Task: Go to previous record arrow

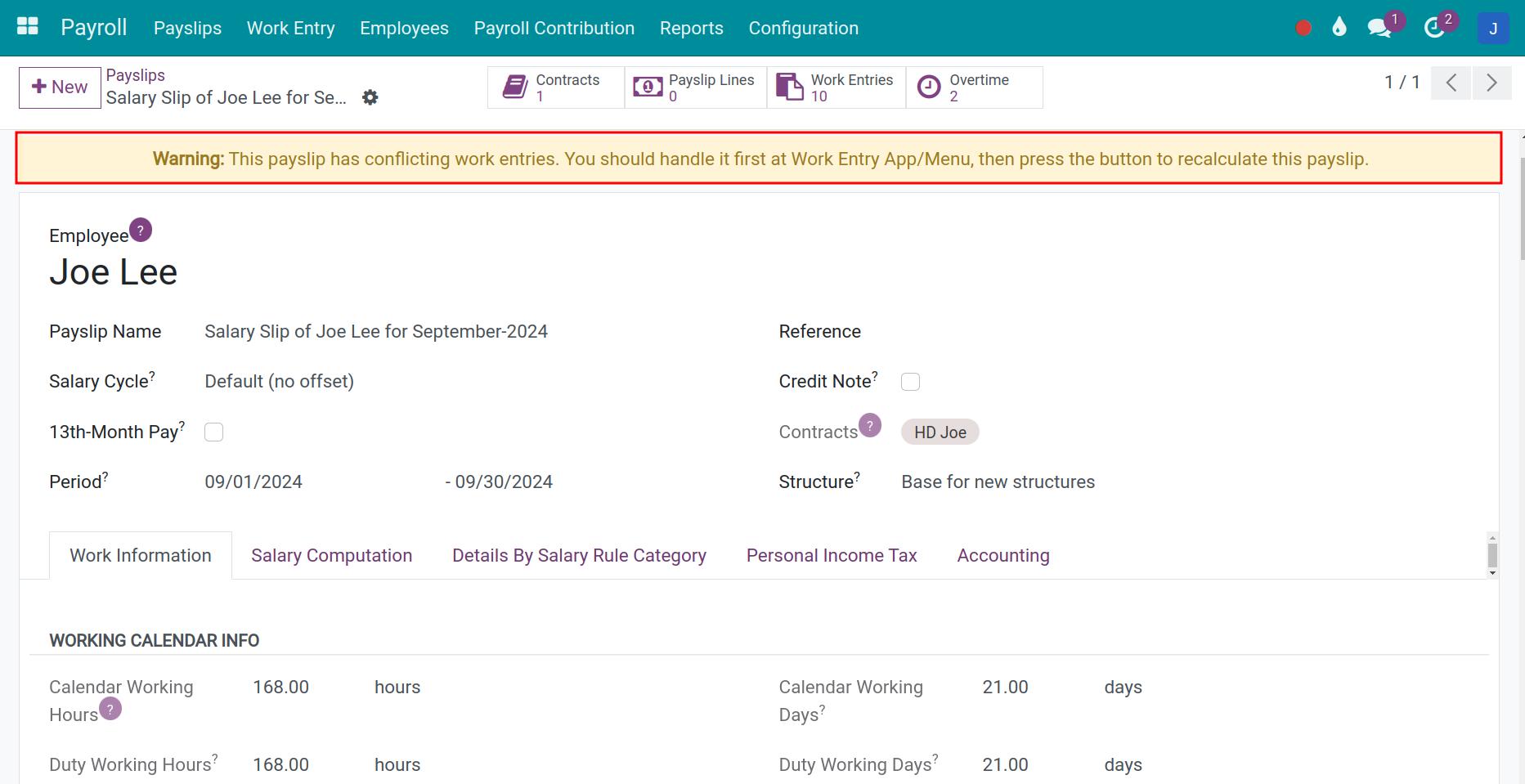Action: tap(1451, 83)
